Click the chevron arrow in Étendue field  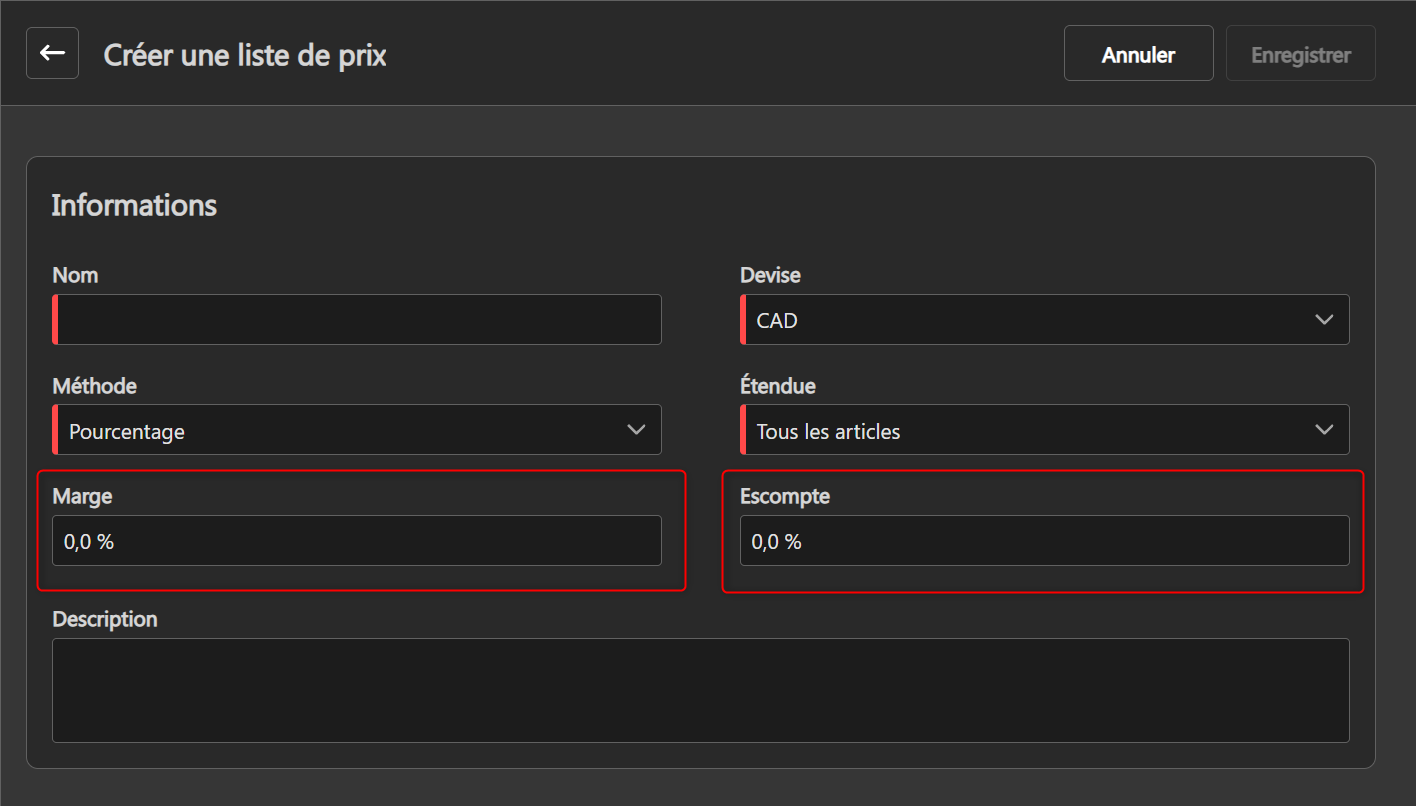[1324, 430]
